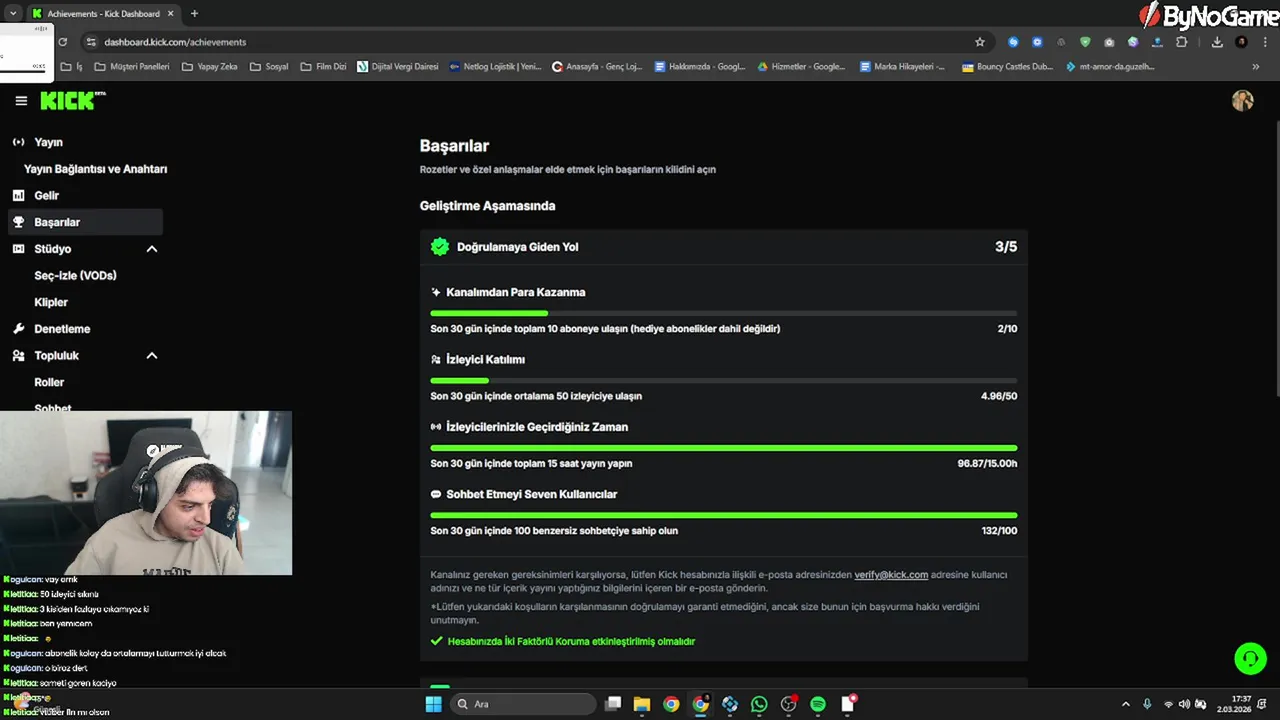
Task: Click the webcam overlay thumbnail
Action: 146,493
